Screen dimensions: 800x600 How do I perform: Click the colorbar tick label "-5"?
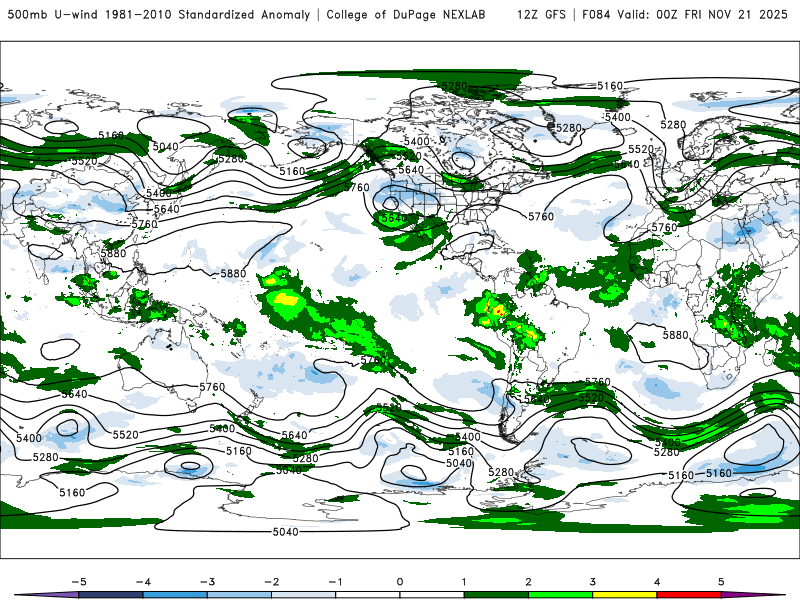[x=79, y=582]
